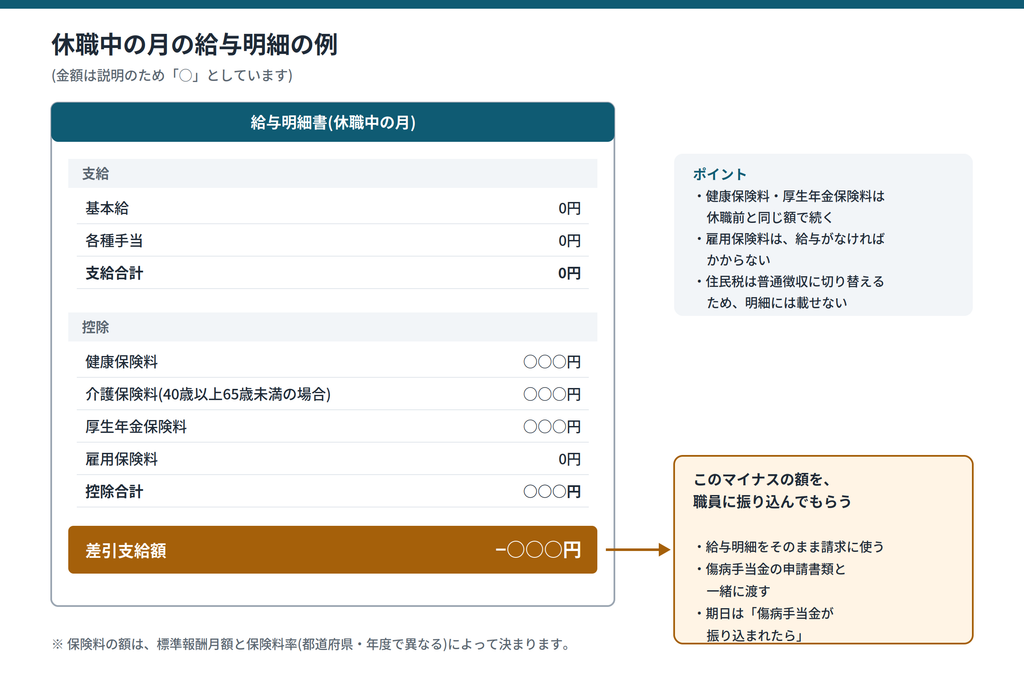Click the ○○○円 value for 控除合計
This screenshot has height=683, width=1024.
pyautogui.click(x=552, y=492)
